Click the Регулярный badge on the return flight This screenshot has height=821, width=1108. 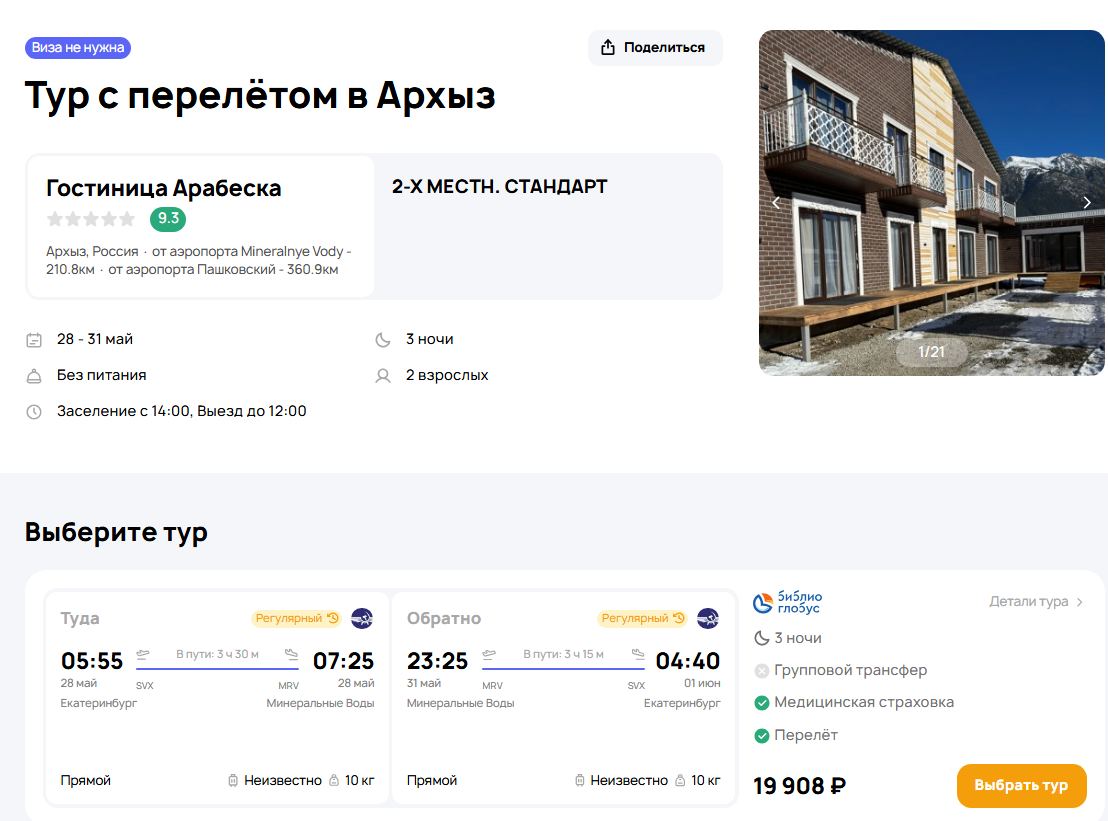click(642, 618)
